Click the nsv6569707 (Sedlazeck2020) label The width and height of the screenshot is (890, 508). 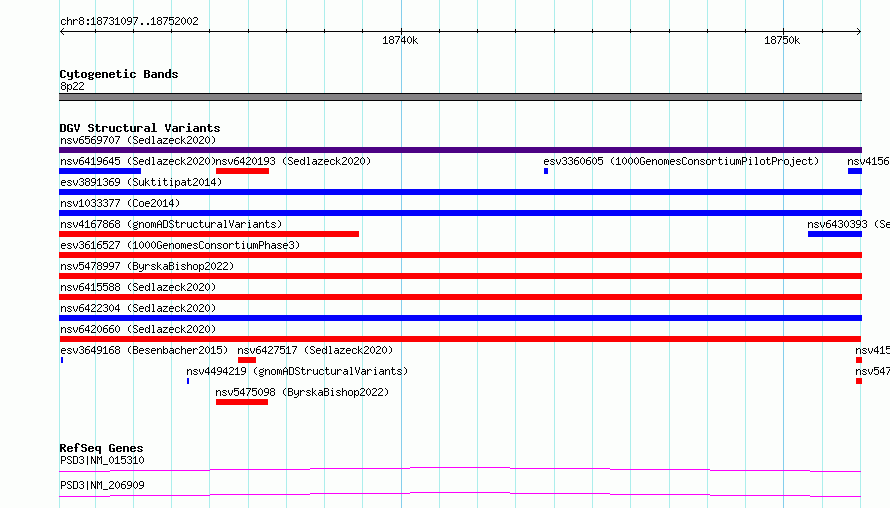click(x=138, y=140)
